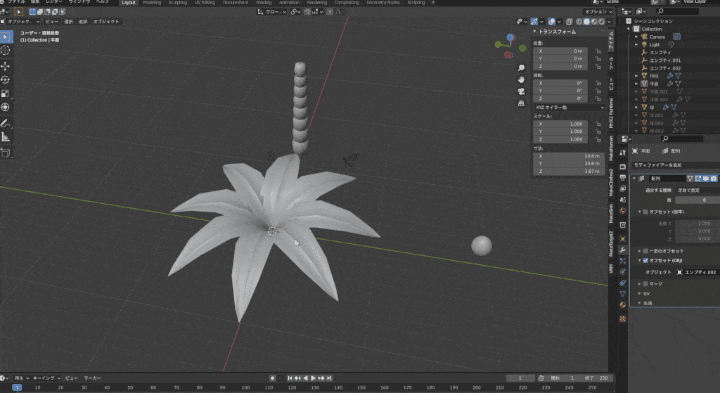Click the navigation gizmo blue Z axis
The width and height of the screenshot is (720, 393).
click(510, 37)
